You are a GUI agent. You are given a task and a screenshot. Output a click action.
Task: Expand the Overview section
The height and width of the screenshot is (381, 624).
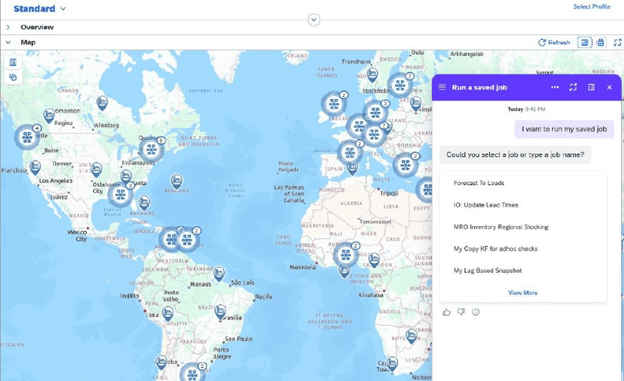[8, 27]
